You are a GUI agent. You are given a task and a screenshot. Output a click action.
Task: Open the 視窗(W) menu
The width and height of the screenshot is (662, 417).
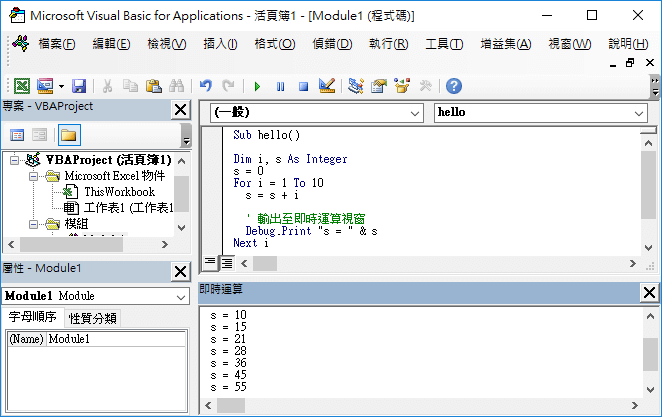coord(570,44)
